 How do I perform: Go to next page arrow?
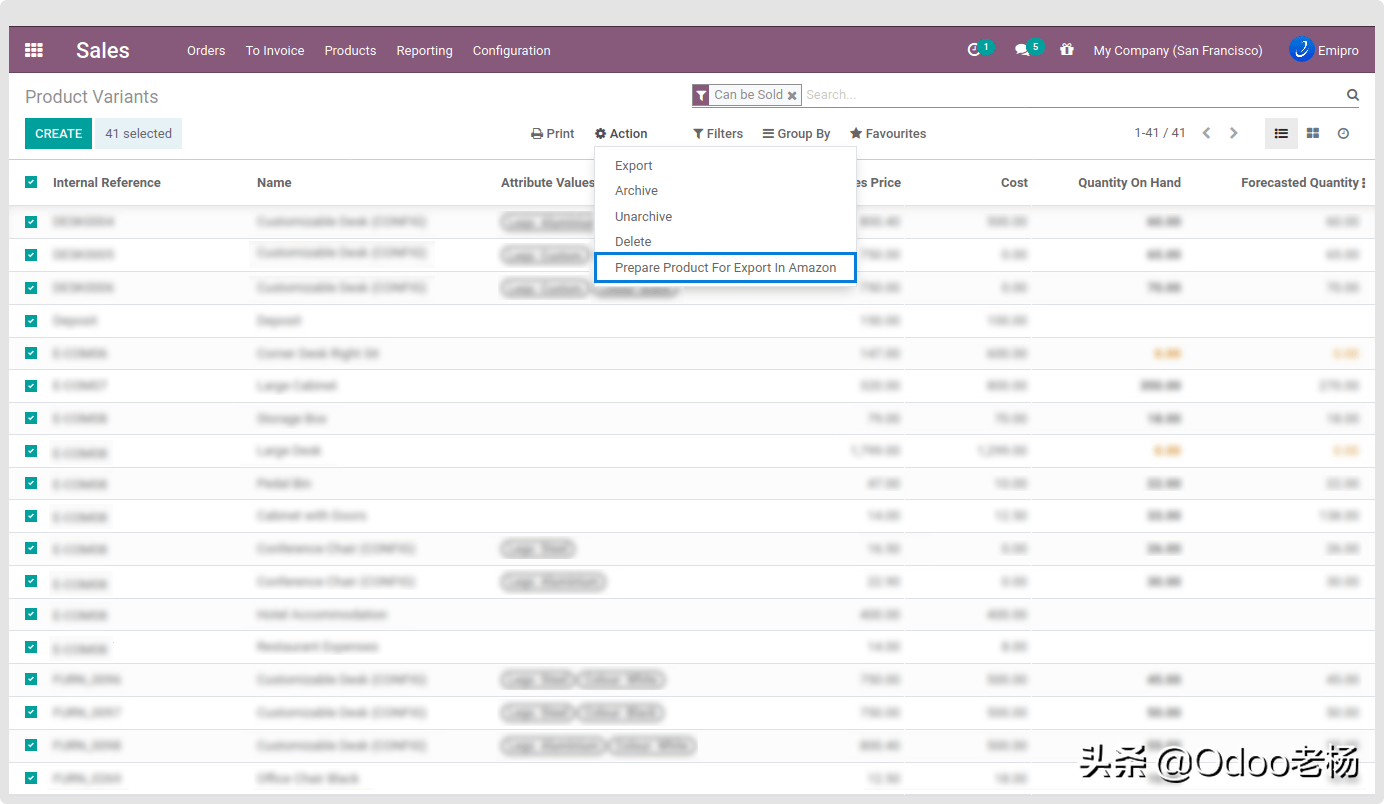[1234, 133]
